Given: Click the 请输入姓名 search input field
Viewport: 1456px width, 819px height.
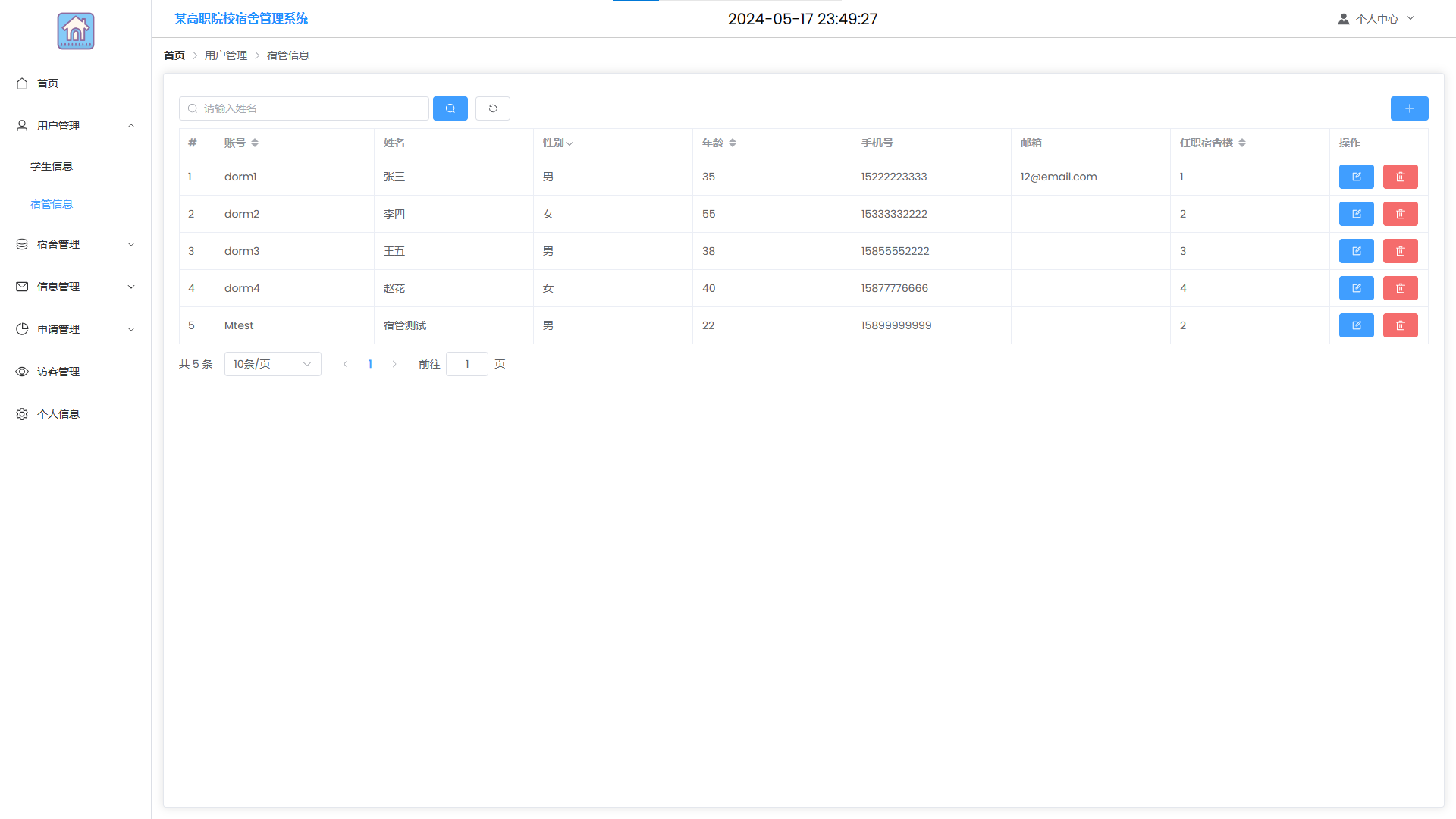Looking at the screenshot, I should click(x=303, y=108).
